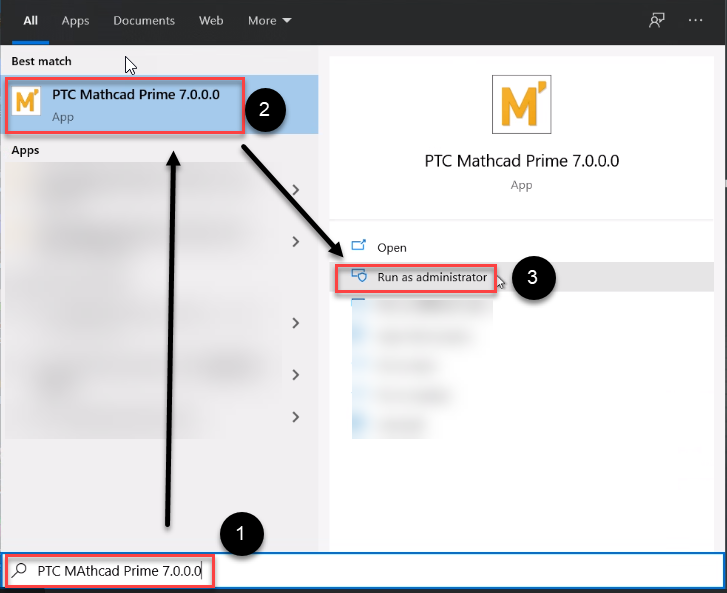
Task: Click the Best match heading text
Action: pyautogui.click(x=41, y=61)
